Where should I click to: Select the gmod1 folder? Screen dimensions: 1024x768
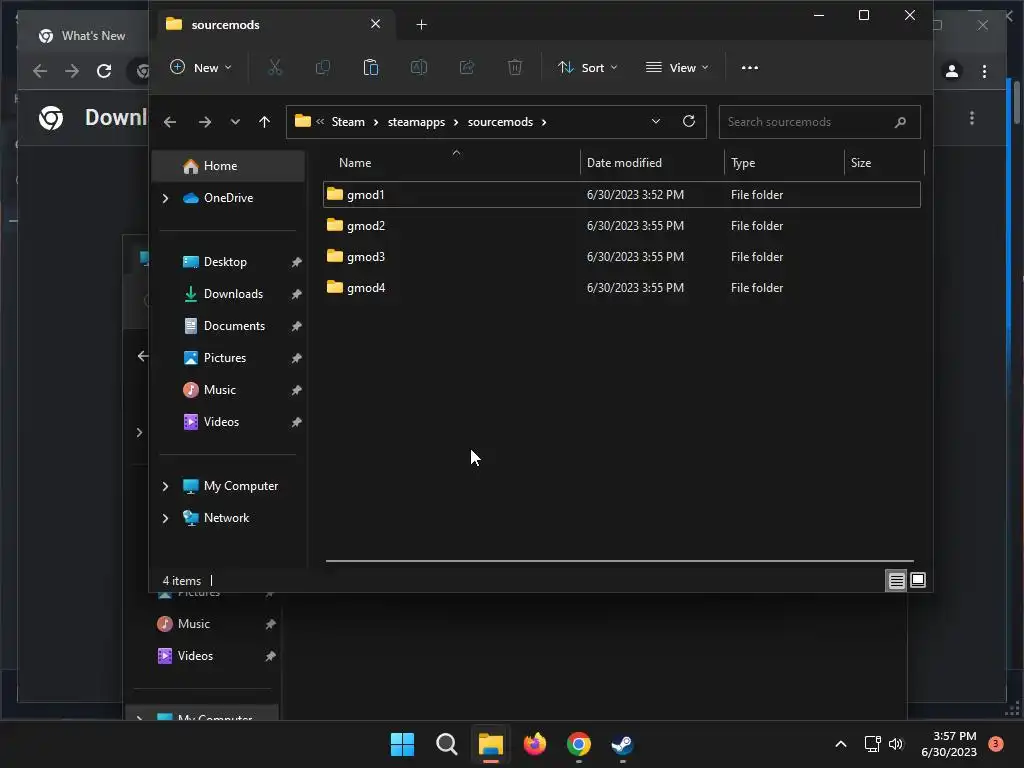click(622, 195)
